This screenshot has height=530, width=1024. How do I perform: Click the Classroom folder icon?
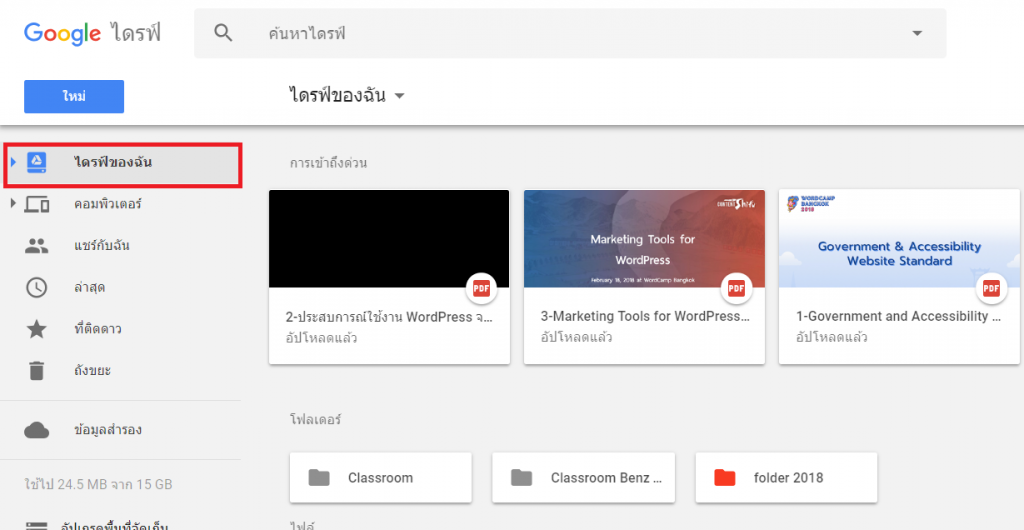[319, 478]
